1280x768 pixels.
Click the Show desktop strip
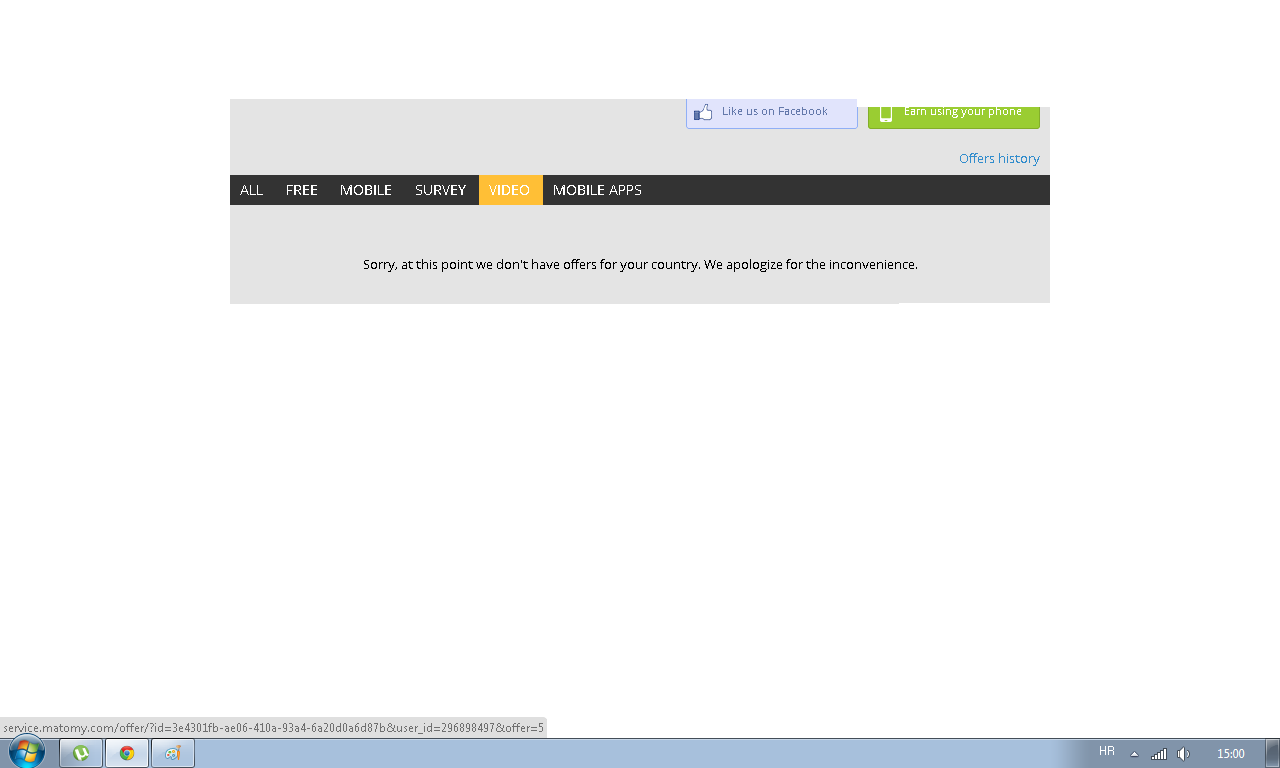pos(1272,753)
